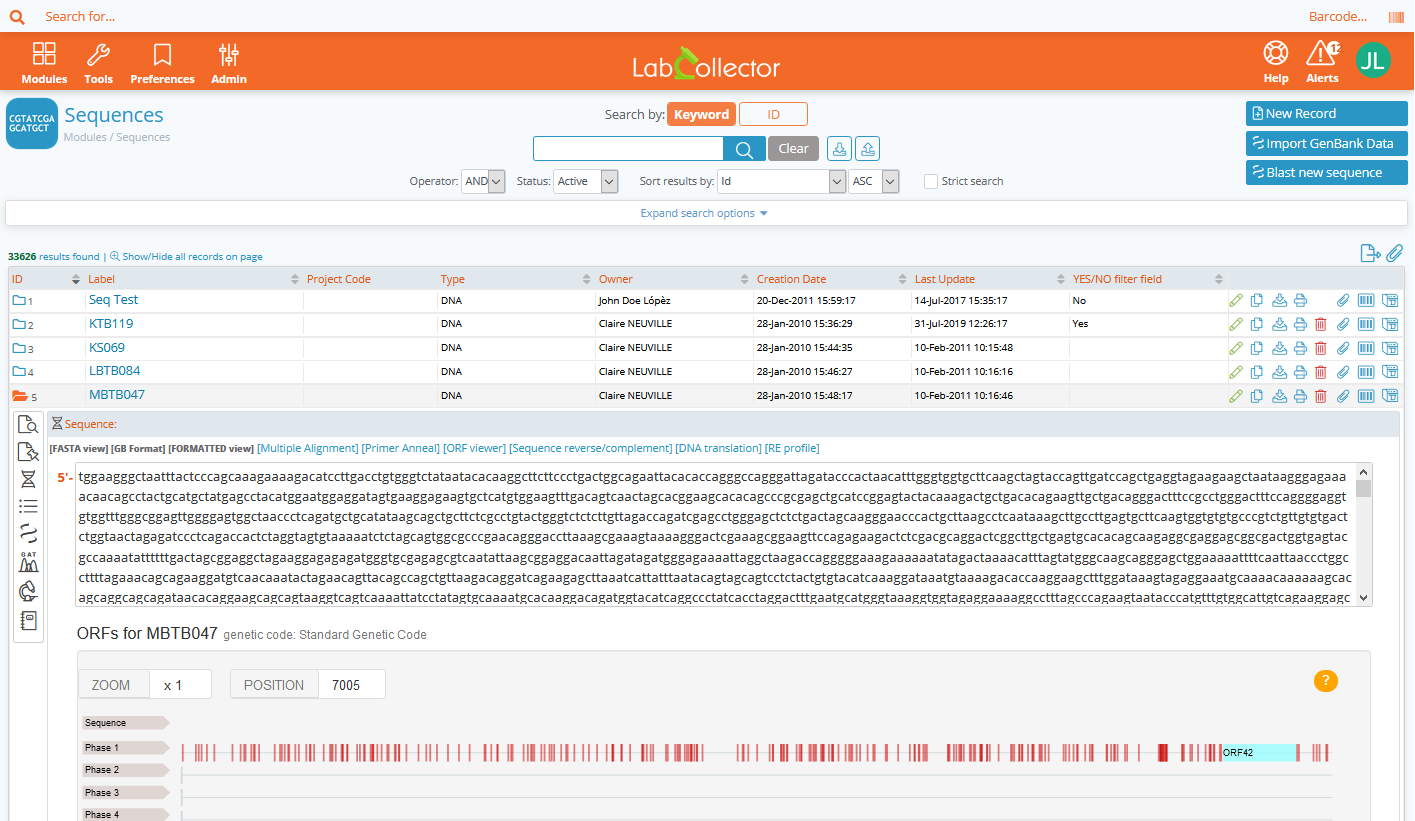The height and width of the screenshot is (821, 1415).
Task: Expand the search options panel
Action: coord(704,213)
